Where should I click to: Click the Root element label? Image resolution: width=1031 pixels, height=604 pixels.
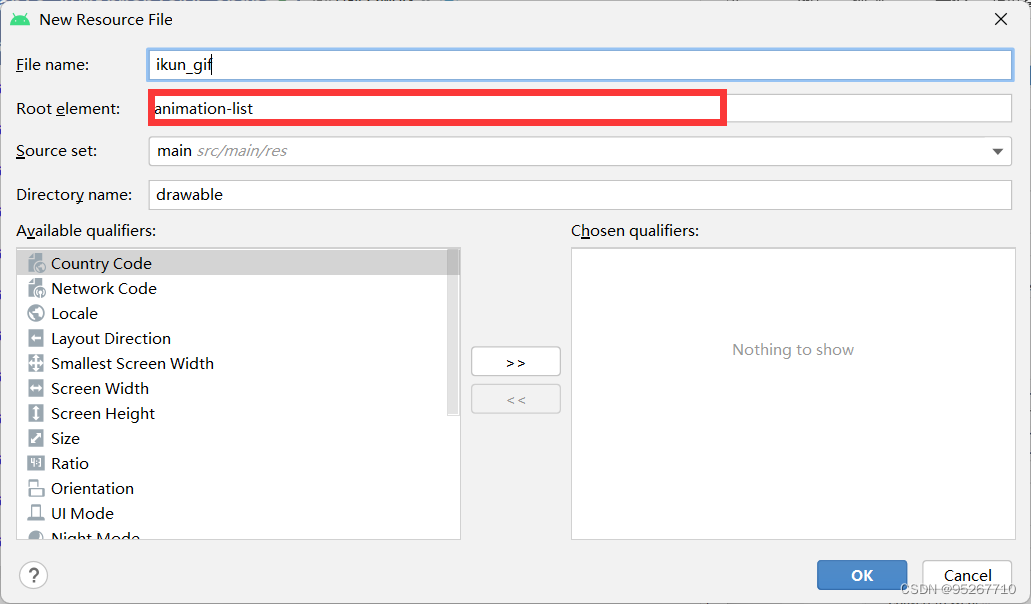(68, 108)
